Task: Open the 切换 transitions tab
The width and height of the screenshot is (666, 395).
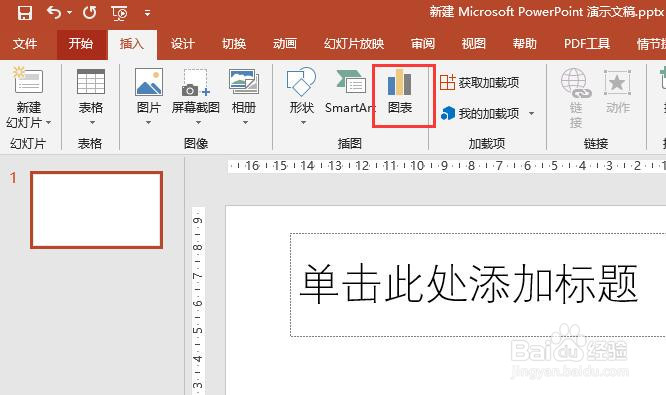Action: coord(234,44)
